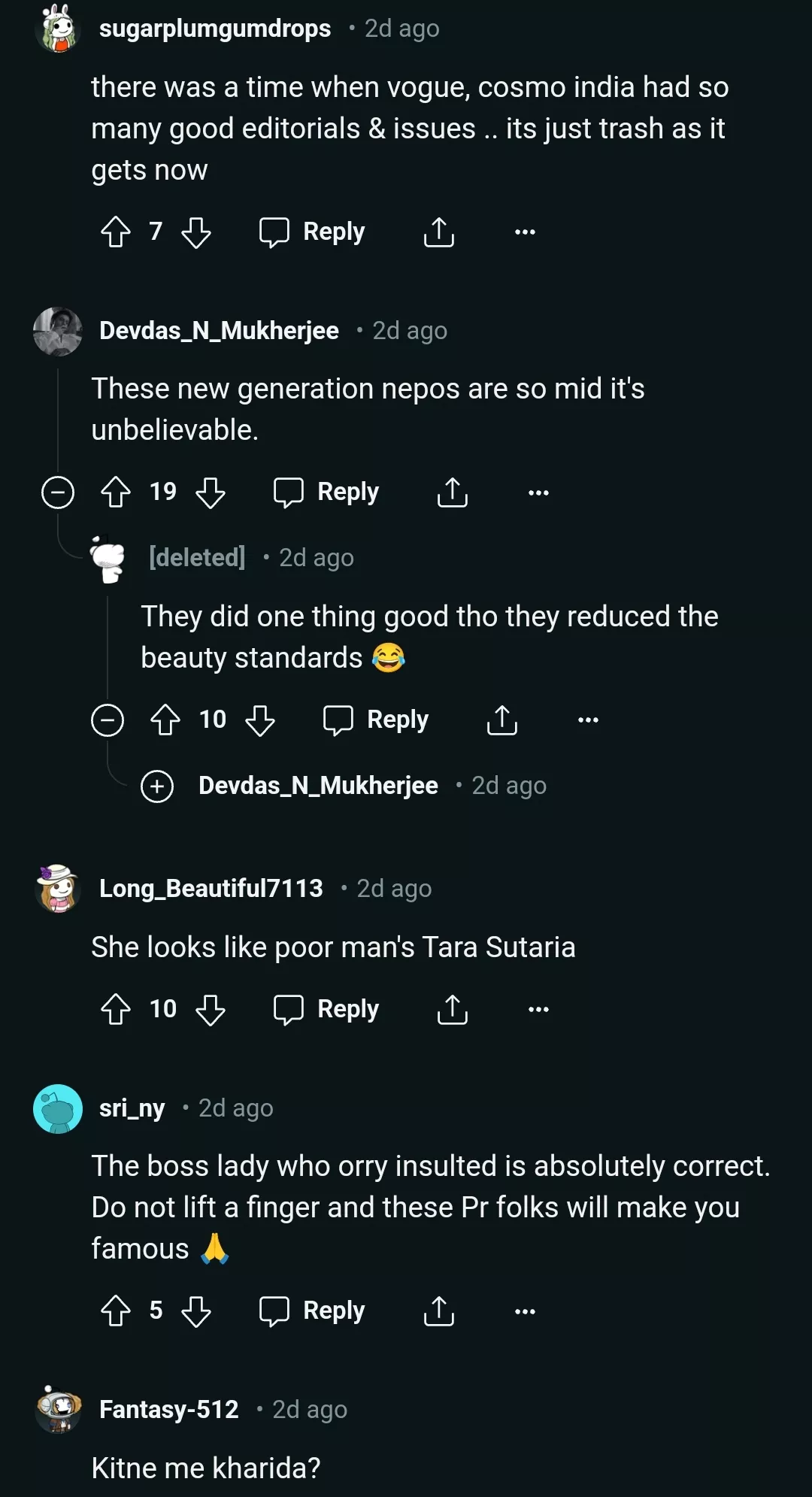Open more options on Long_Beautiful7113's comment
The height and width of the screenshot is (1497, 812).
click(538, 1010)
